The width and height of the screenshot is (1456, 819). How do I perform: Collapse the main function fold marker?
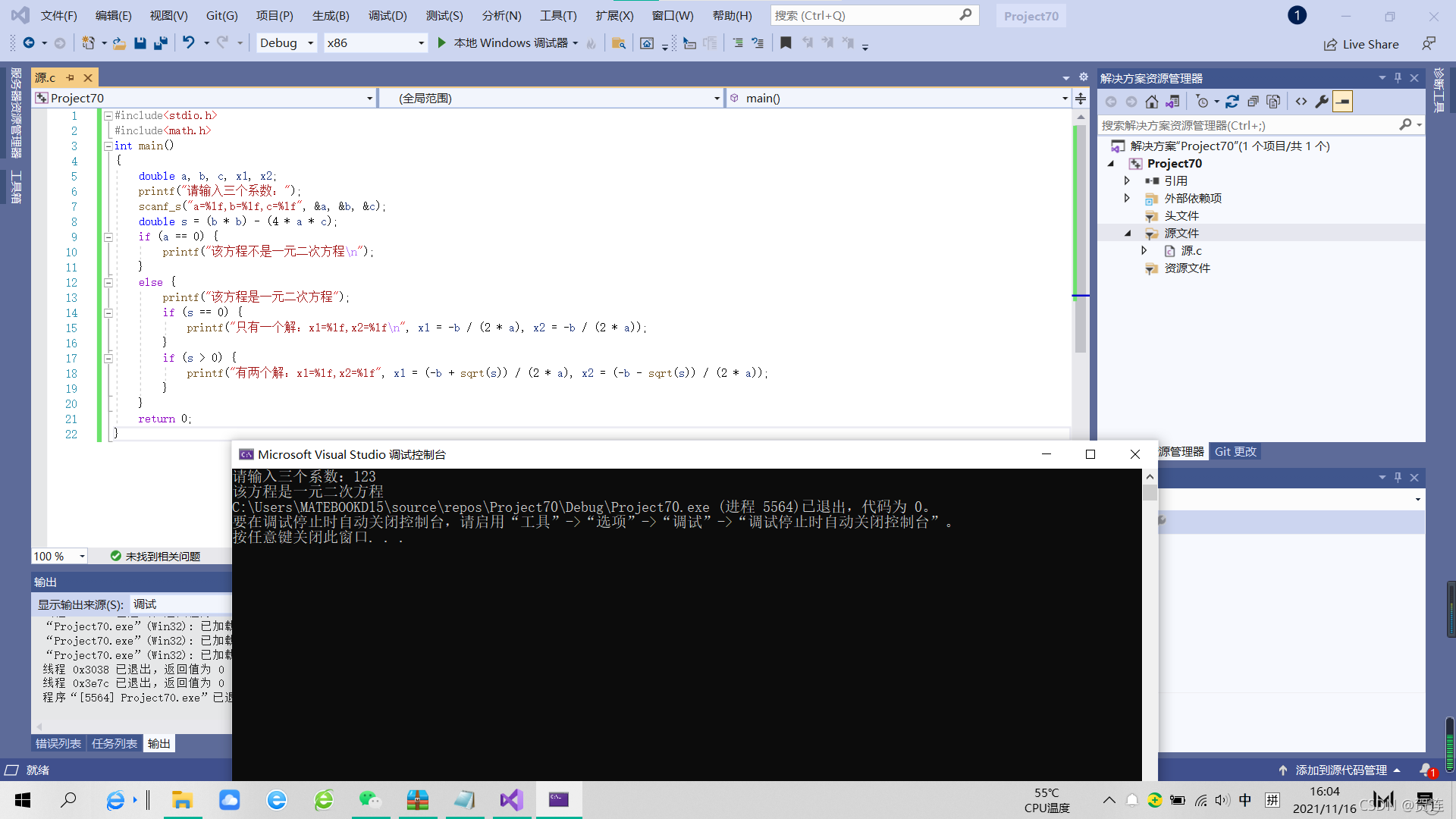(x=108, y=146)
